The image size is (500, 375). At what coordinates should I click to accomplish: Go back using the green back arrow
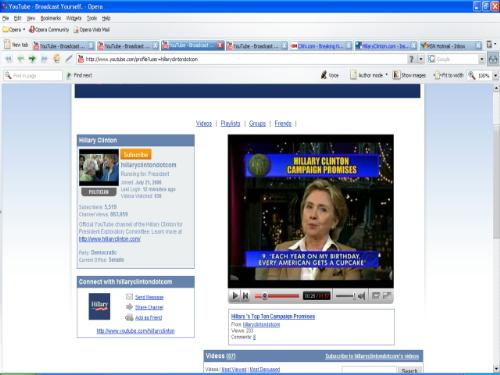pos(20,59)
